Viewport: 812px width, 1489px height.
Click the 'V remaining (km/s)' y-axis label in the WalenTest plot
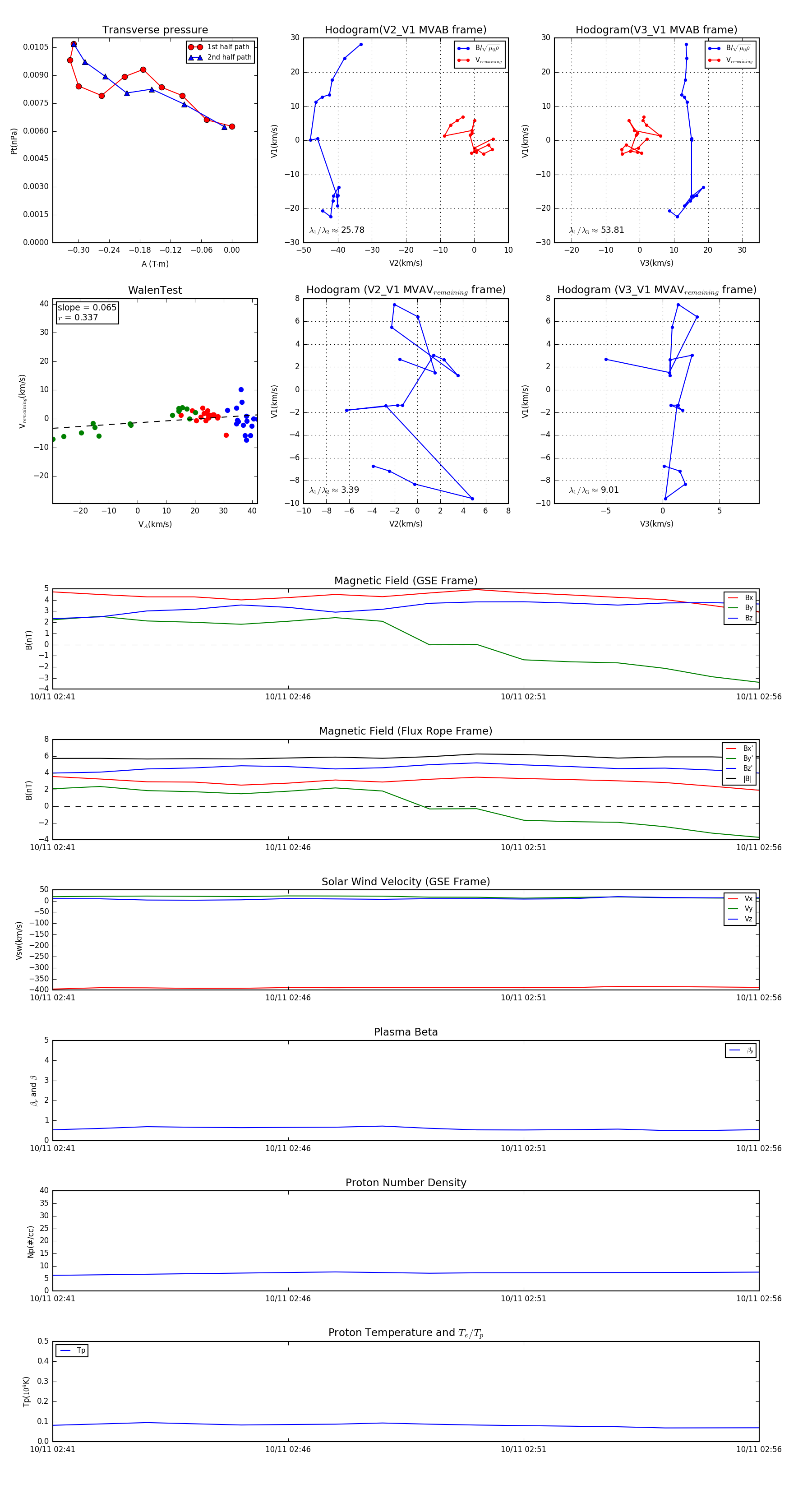[23, 401]
